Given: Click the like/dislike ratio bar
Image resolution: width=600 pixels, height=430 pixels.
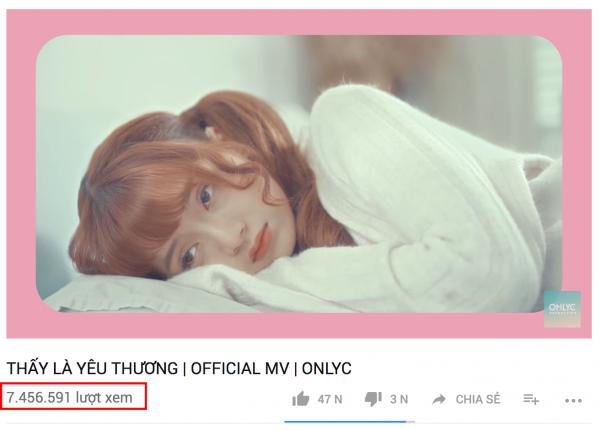Looking at the screenshot, I should pyautogui.click(x=349, y=422).
